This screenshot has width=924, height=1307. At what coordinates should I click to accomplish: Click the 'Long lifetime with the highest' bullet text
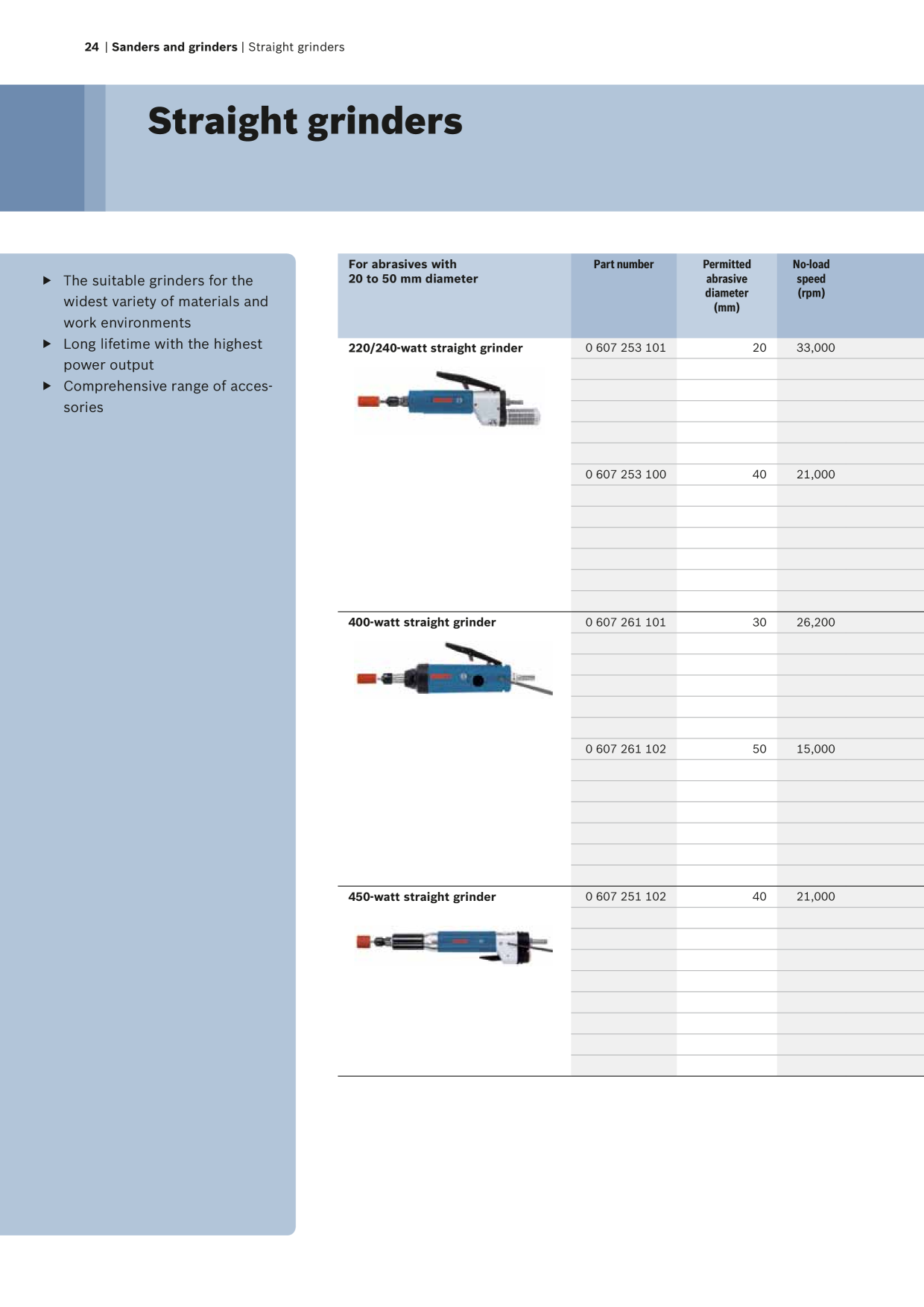pos(162,355)
